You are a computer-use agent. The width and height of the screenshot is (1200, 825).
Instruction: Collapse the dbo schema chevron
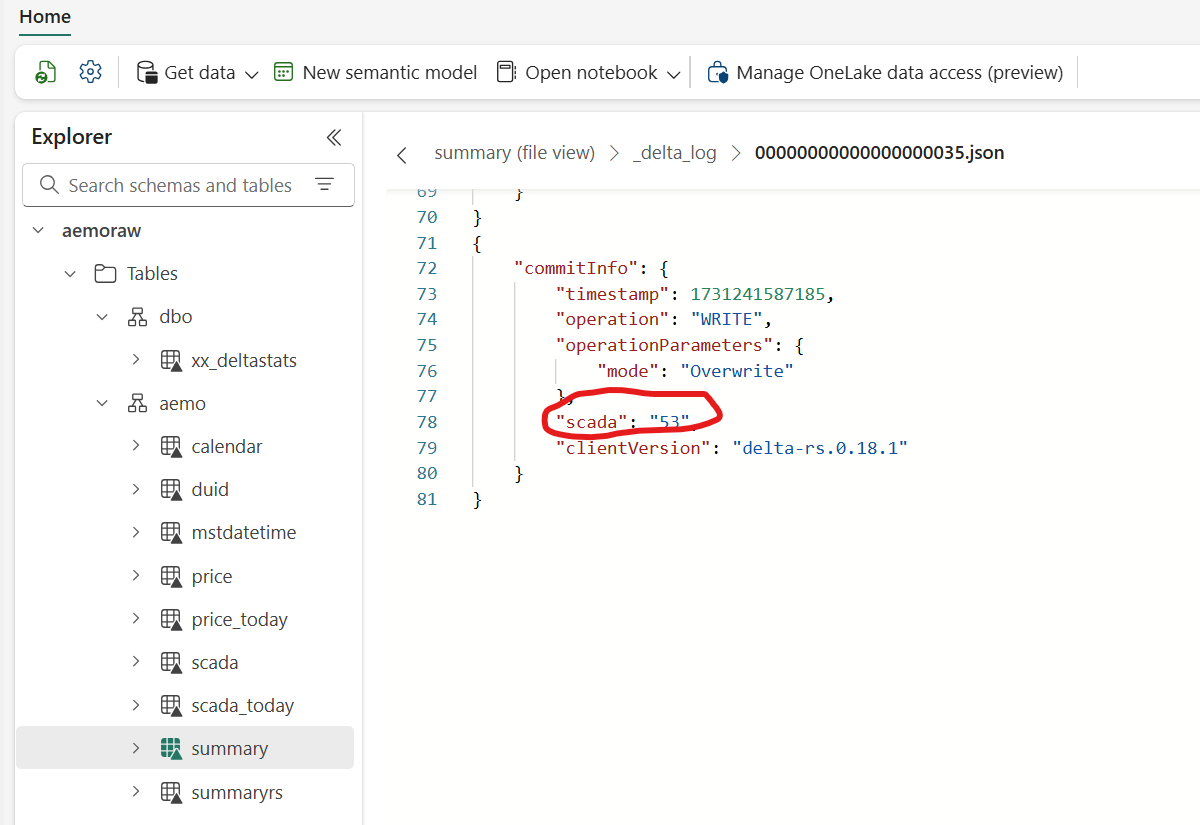[102, 317]
